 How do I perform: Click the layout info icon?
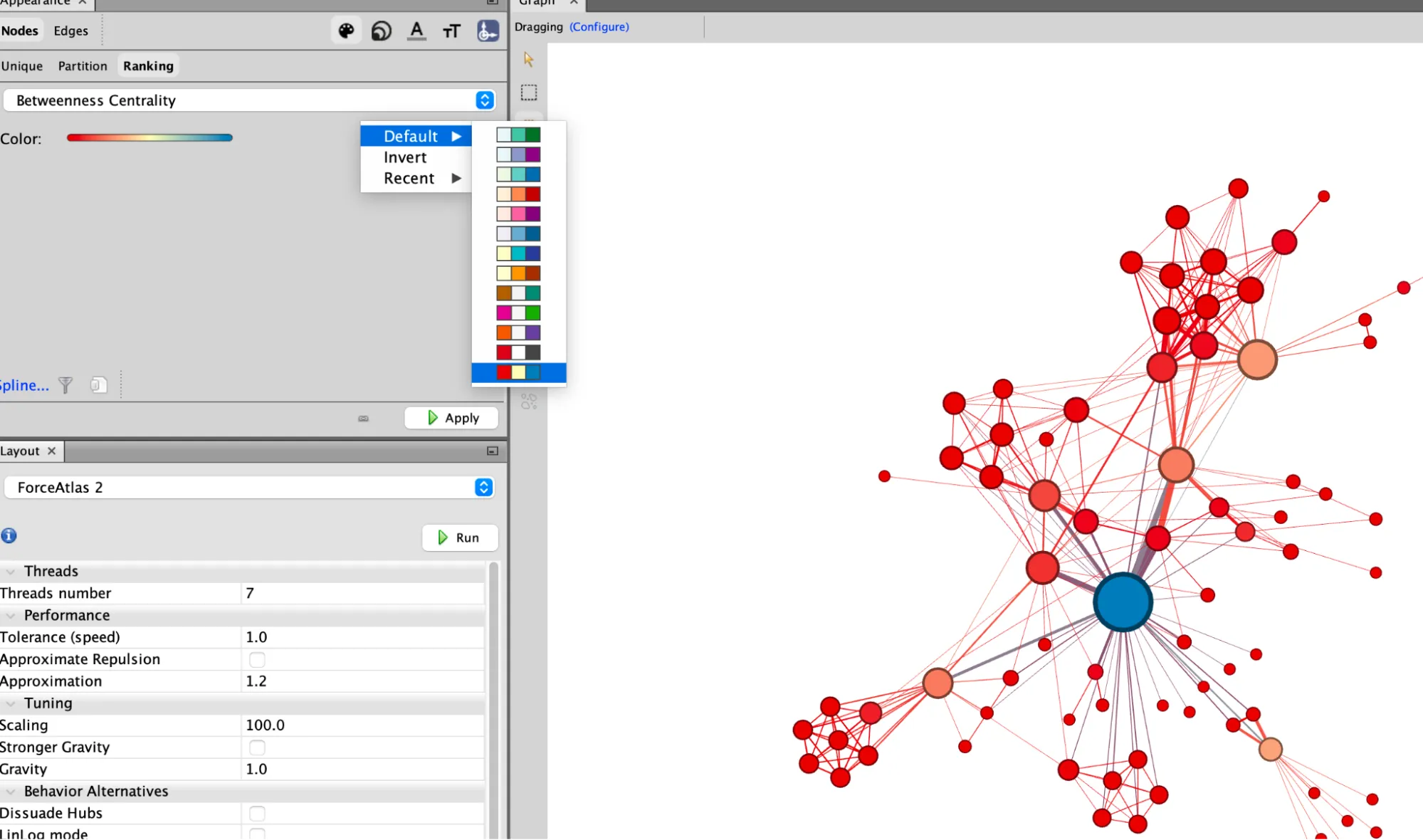click(x=9, y=536)
